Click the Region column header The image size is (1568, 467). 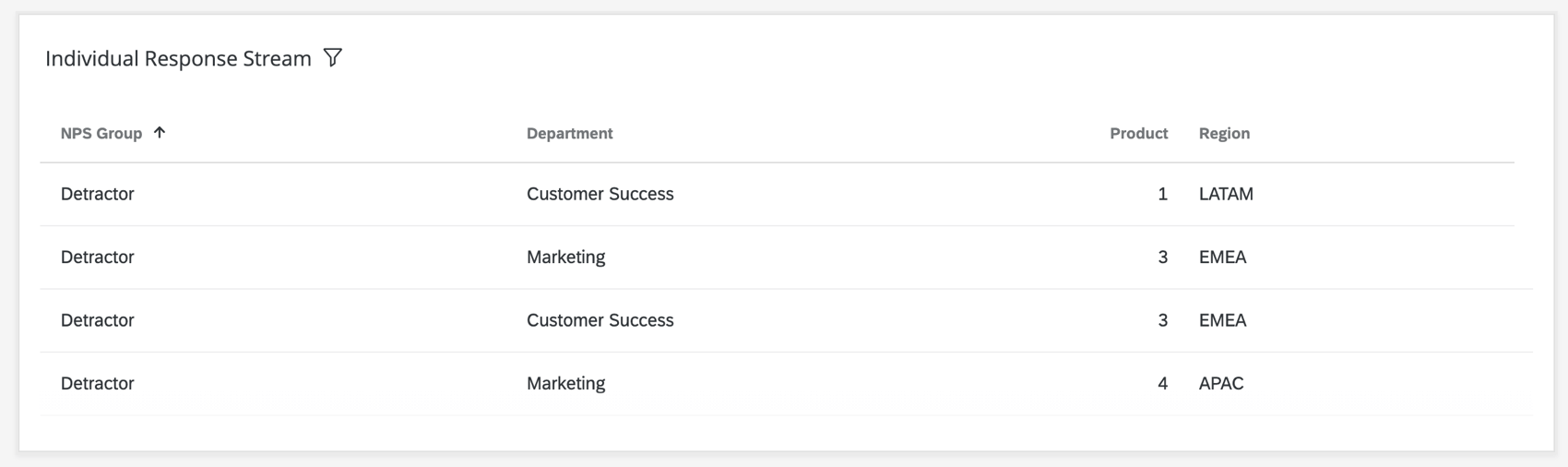pyautogui.click(x=1224, y=134)
